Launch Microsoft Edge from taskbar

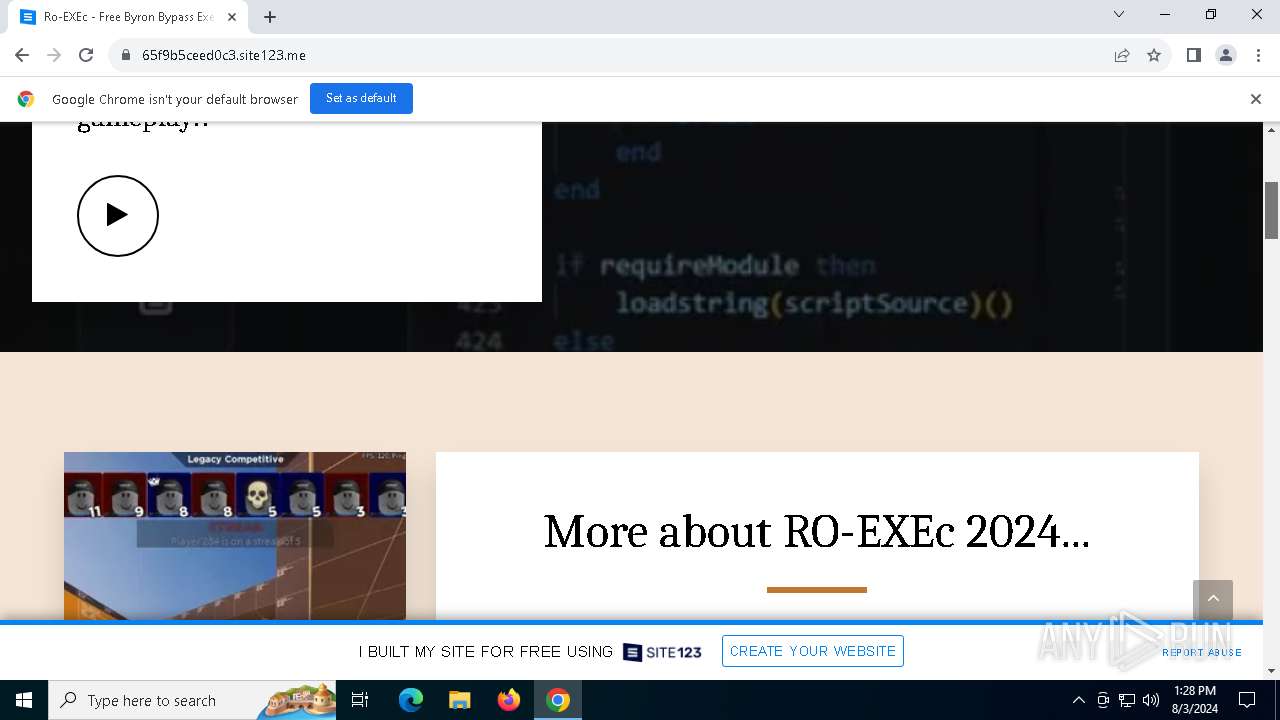point(411,700)
